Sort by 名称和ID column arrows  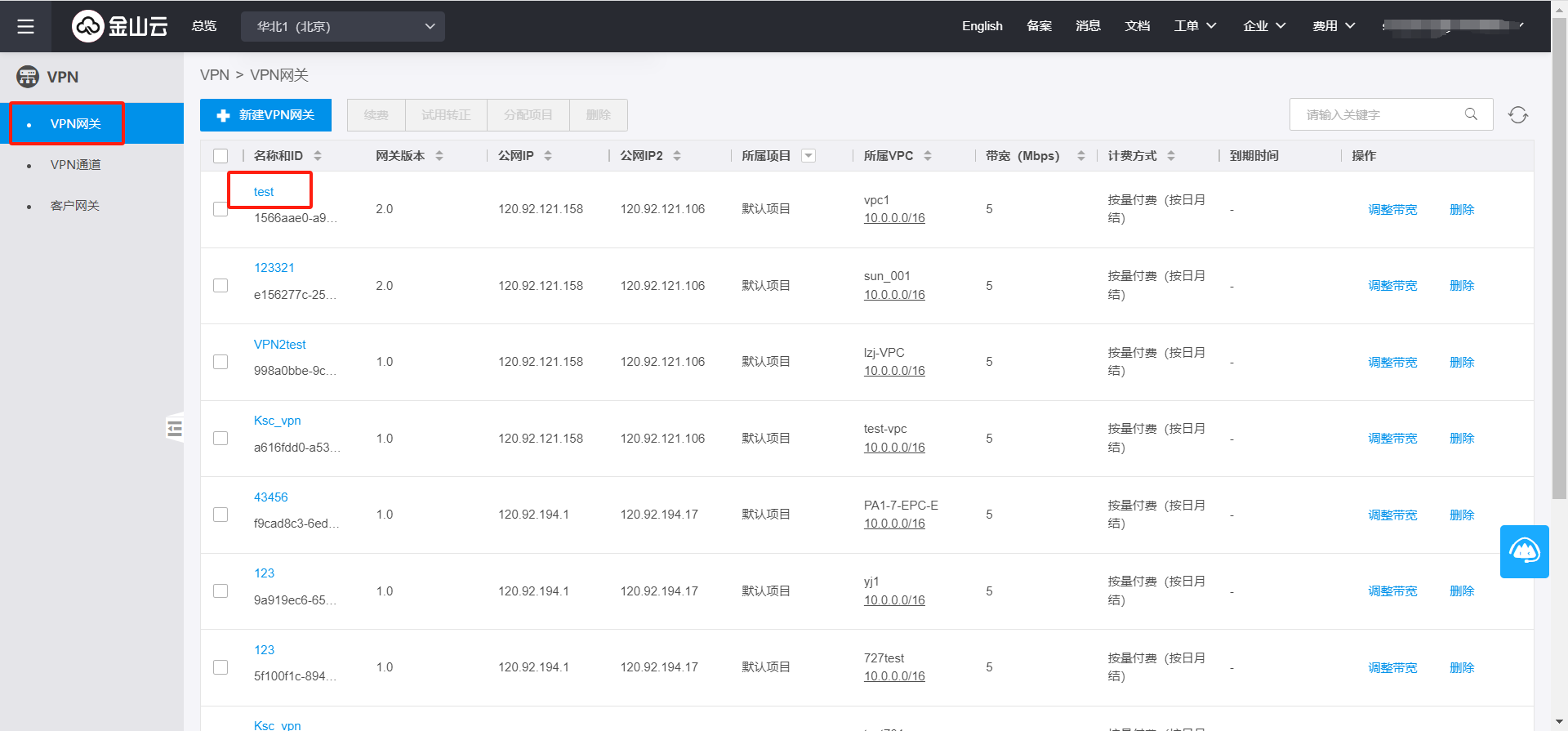point(318,155)
